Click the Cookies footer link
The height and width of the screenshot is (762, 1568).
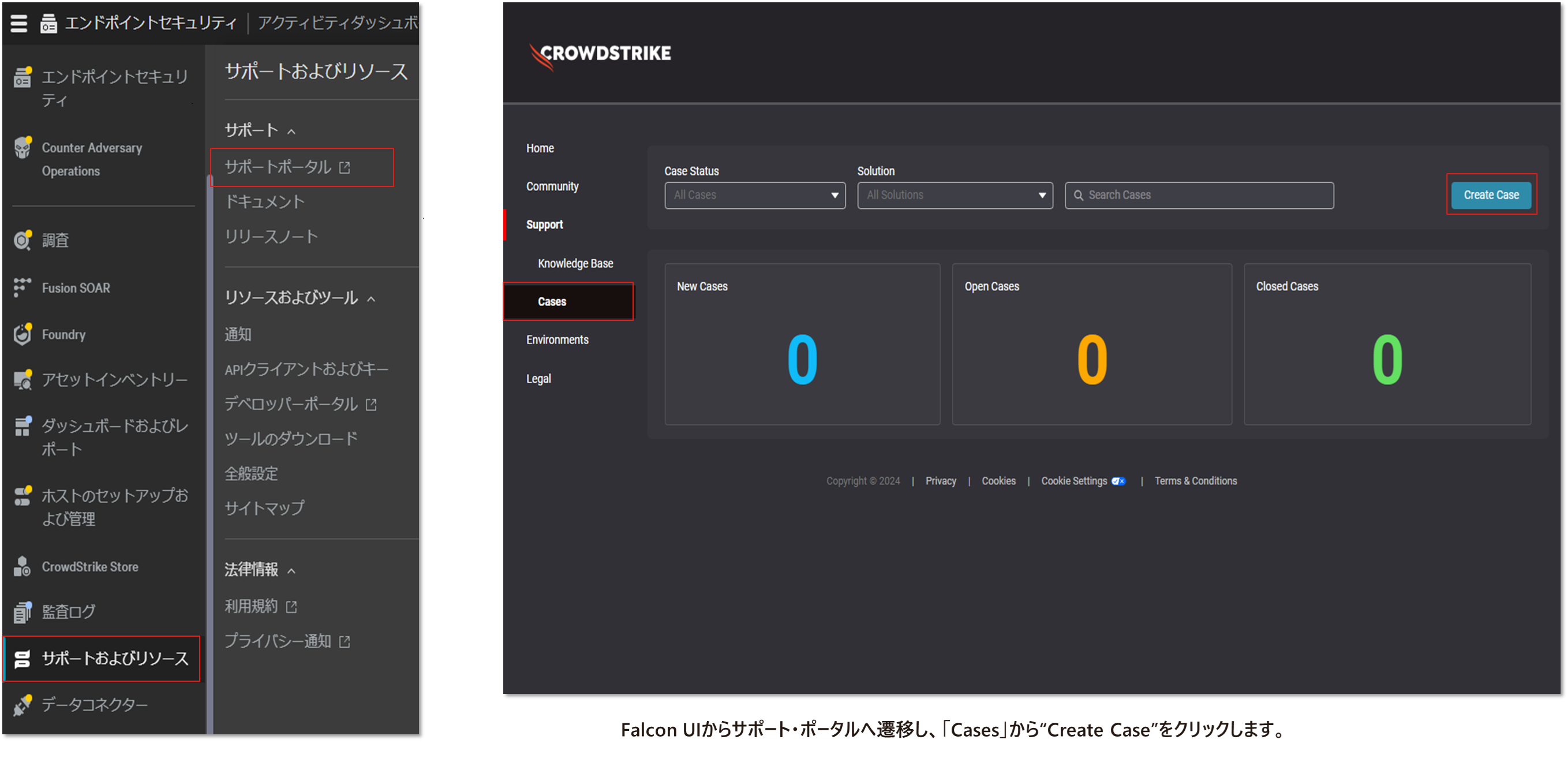point(998,481)
